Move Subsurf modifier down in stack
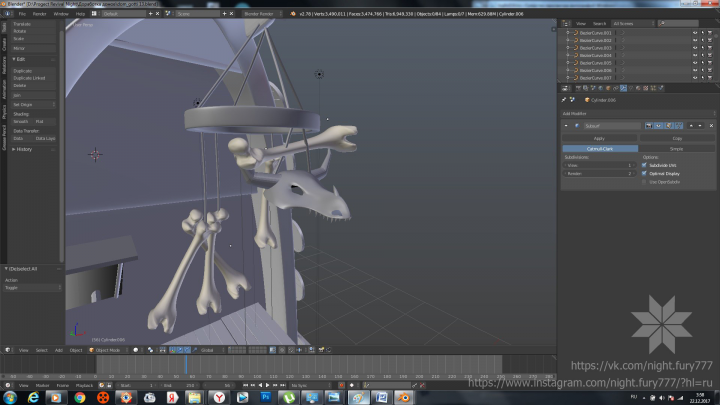The width and height of the screenshot is (720, 405). tap(700, 125)
